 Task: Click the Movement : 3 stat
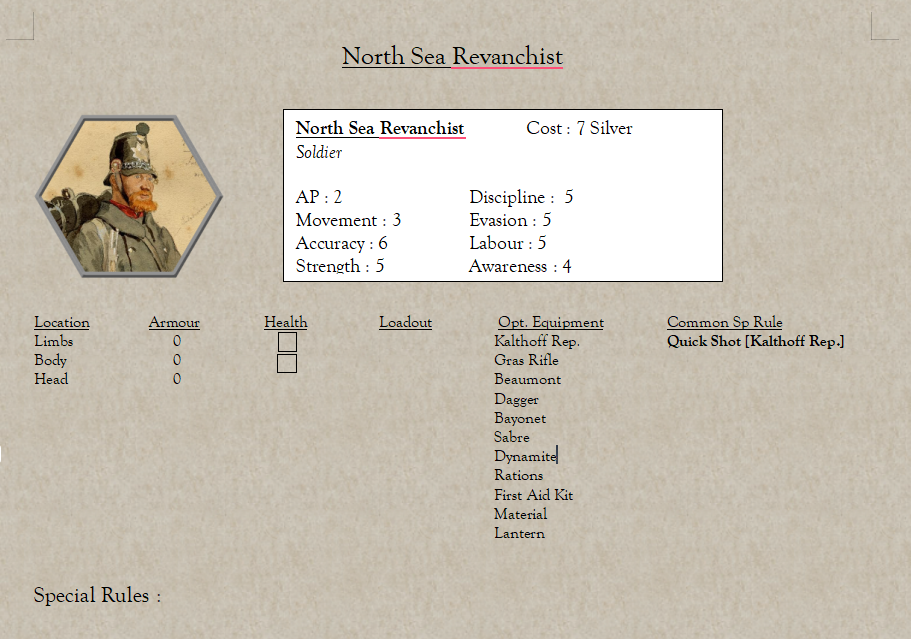coord(348,220)
